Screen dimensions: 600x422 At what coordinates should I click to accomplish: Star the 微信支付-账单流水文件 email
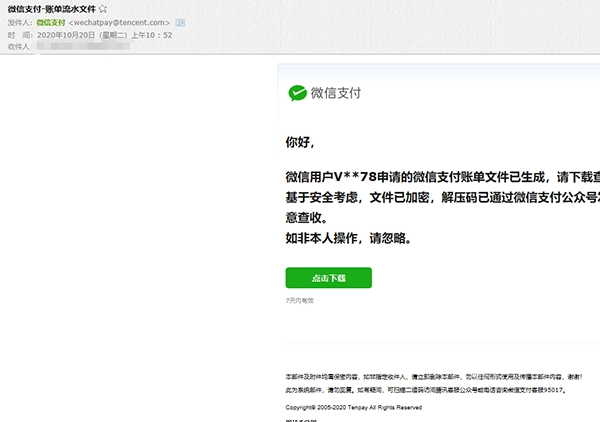102,9
